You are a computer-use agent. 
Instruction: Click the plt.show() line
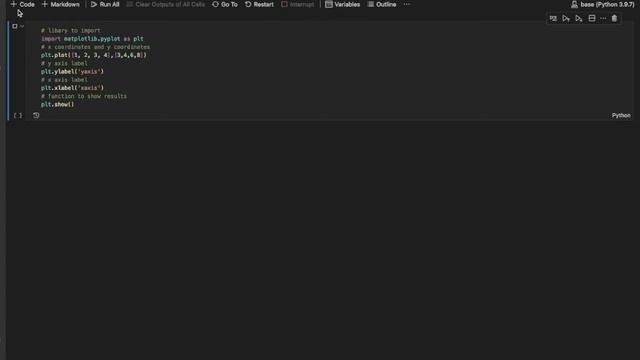point(58,104)
